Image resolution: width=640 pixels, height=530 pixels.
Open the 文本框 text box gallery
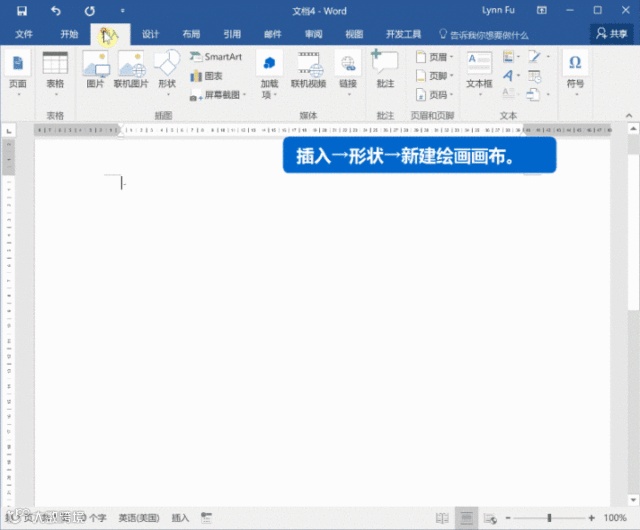(479, 74)
